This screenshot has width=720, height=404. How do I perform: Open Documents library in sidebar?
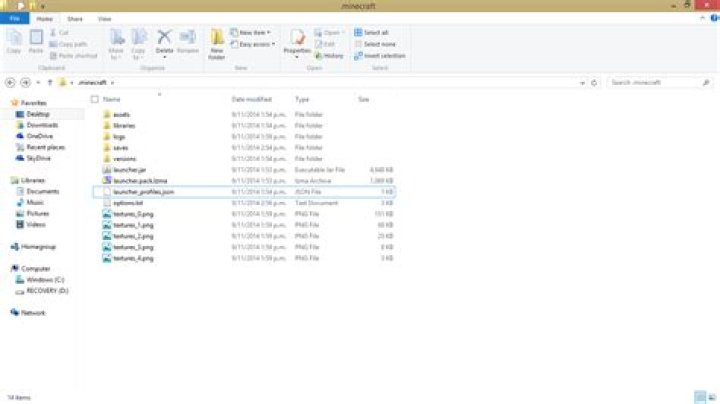click(43, 191)
